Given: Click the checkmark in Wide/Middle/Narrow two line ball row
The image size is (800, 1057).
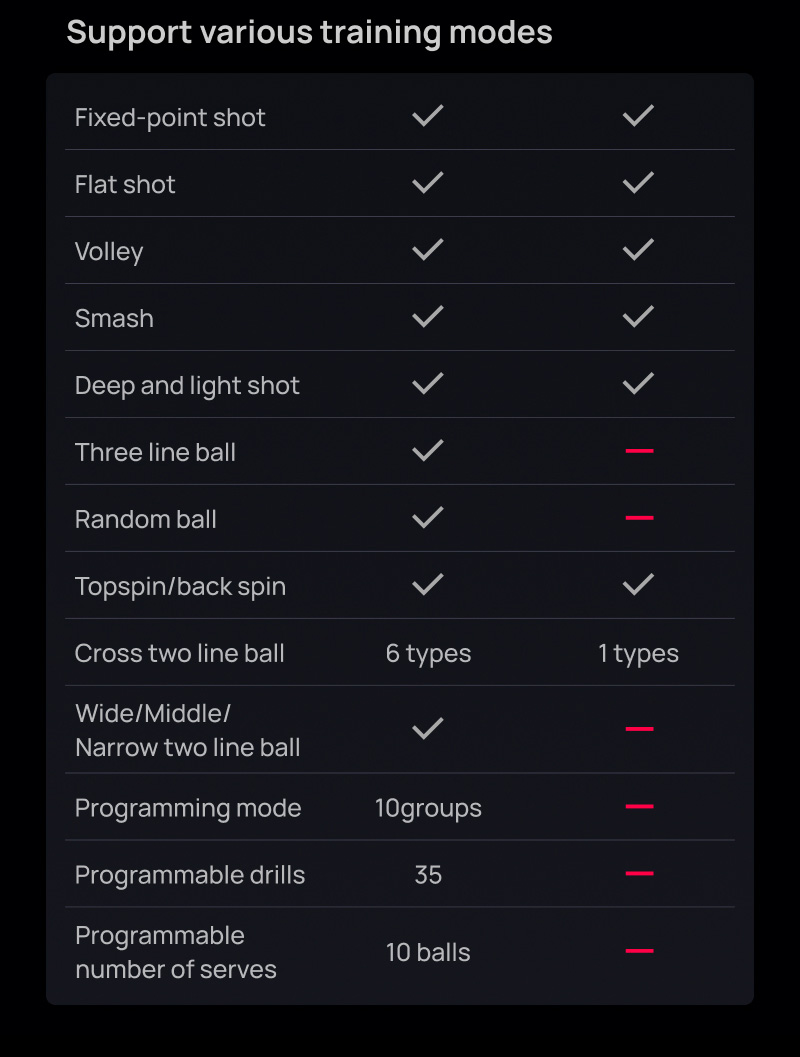Looking at the screenshot, I should tap(428, 729).
